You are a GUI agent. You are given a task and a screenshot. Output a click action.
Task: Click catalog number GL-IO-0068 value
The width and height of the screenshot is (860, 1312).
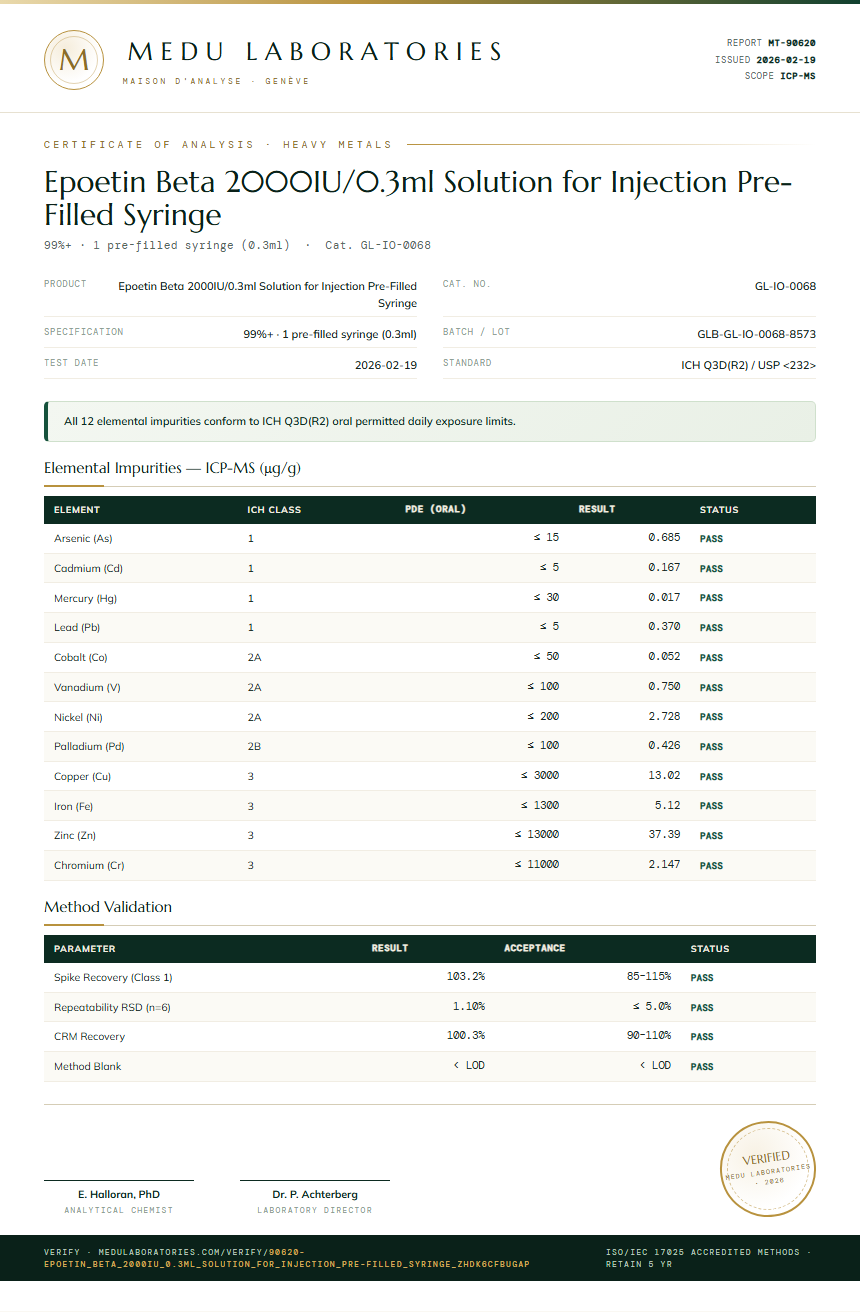coord(785,286)
